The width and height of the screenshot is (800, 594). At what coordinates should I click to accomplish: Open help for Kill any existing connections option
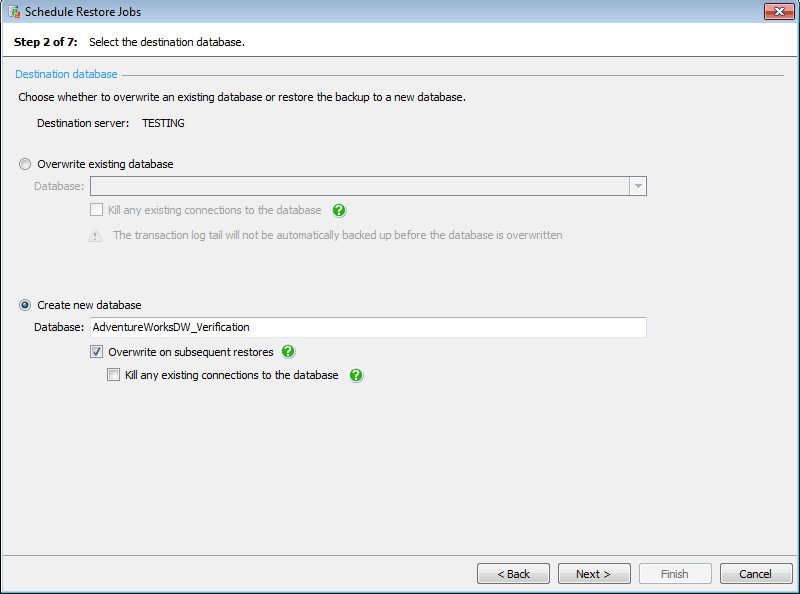(356, 375)
